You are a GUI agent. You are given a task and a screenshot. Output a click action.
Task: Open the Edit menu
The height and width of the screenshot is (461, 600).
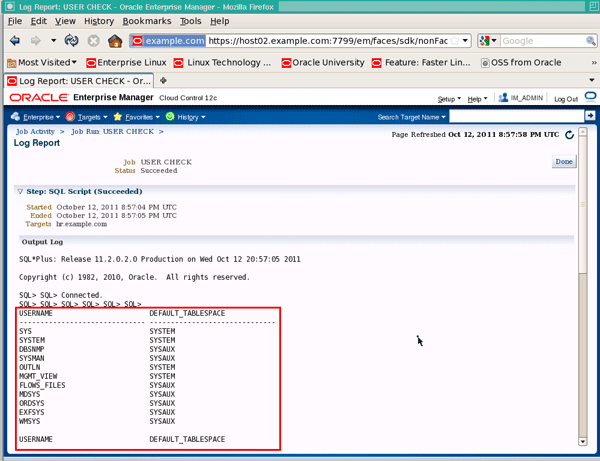point(39,21)
